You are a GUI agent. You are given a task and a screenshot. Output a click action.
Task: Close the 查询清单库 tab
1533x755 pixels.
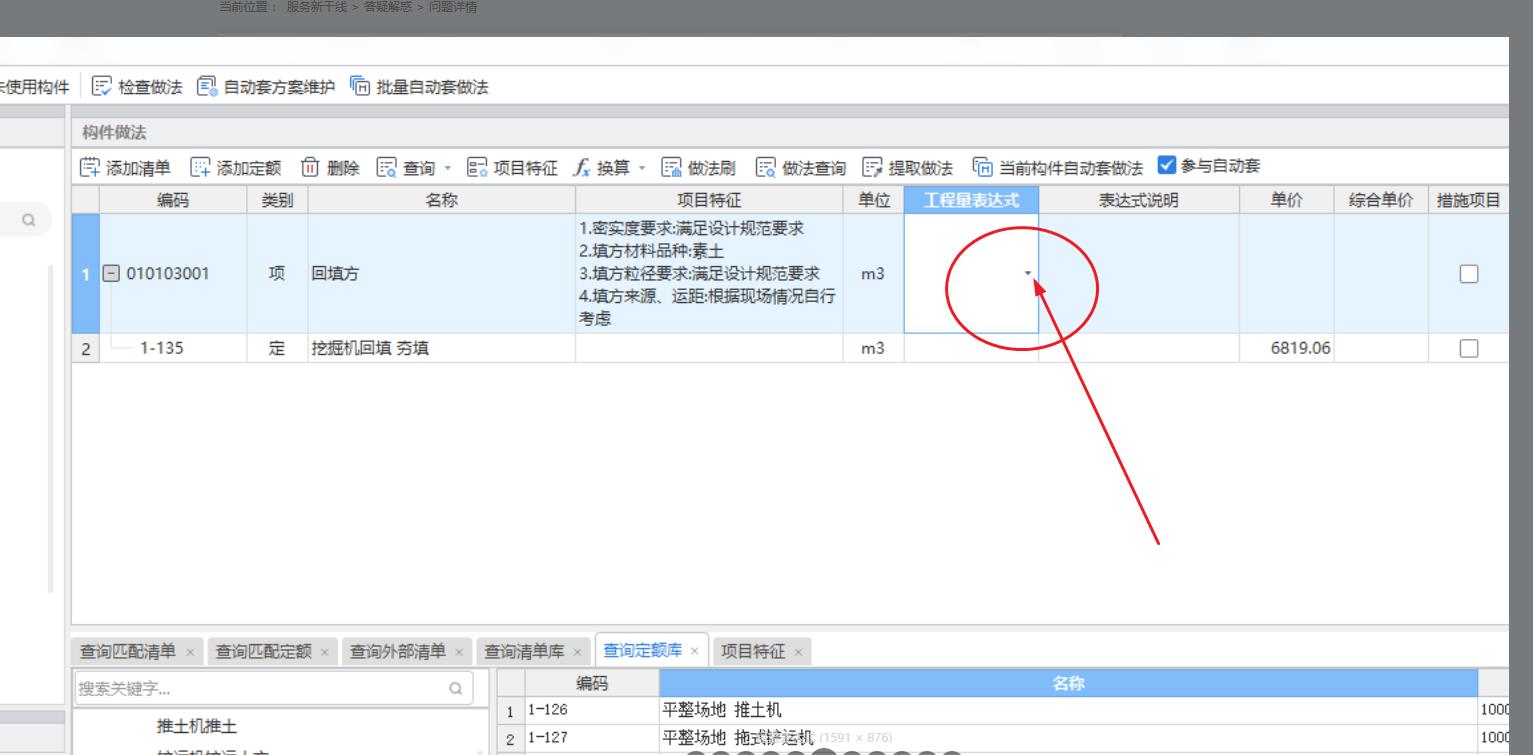pyautogui.click(x=579, y=653)
